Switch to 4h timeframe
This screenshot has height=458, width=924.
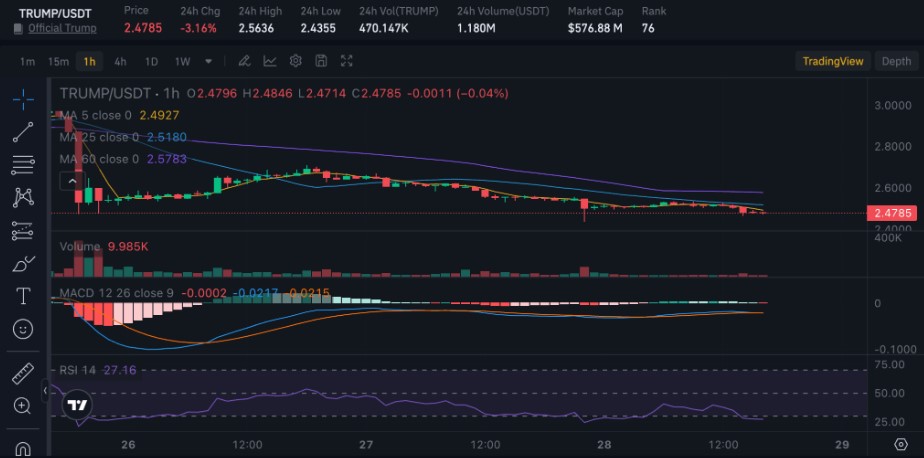120,61
